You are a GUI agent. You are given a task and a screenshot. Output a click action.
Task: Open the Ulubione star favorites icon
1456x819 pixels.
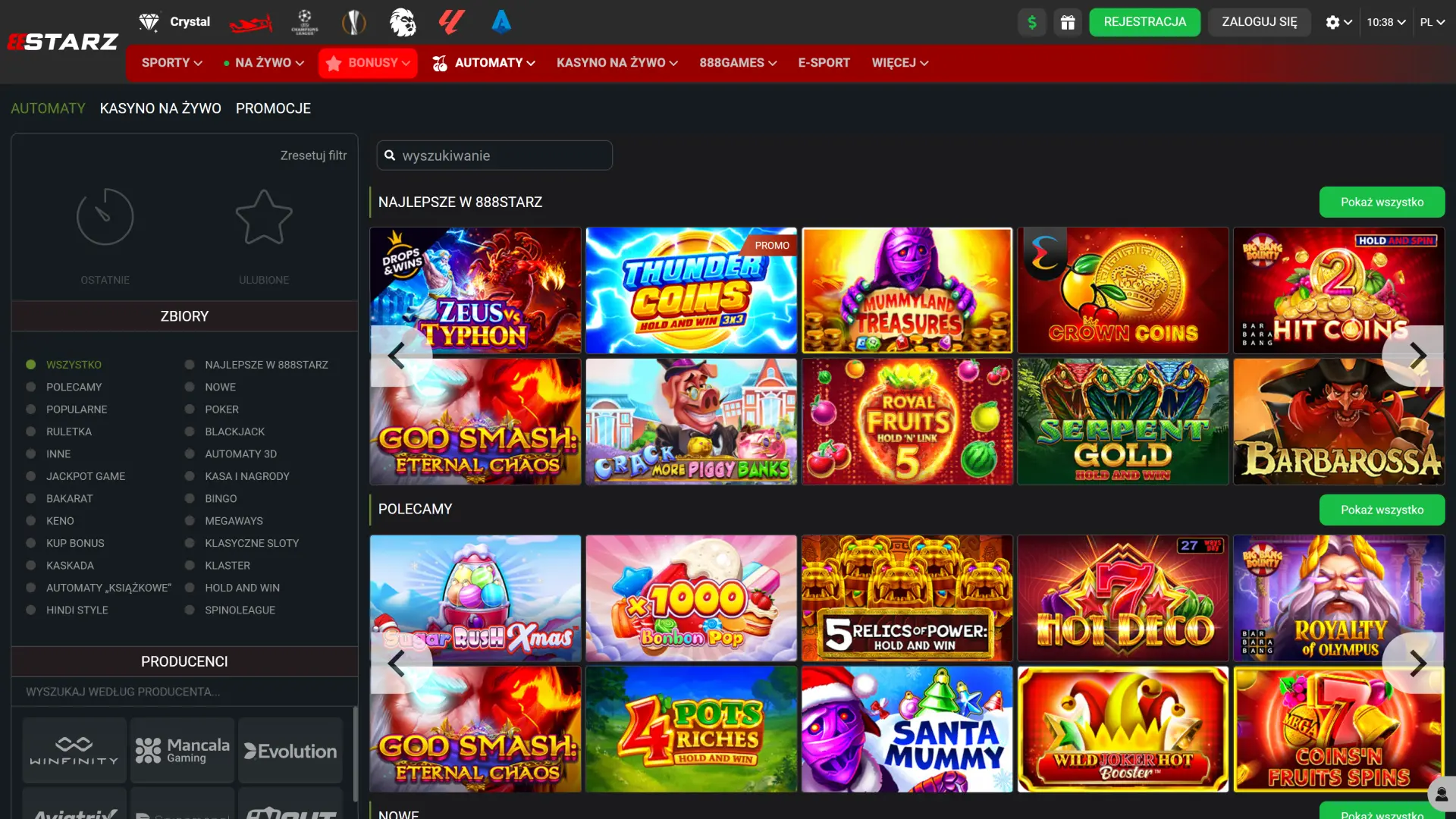point(264,218)
